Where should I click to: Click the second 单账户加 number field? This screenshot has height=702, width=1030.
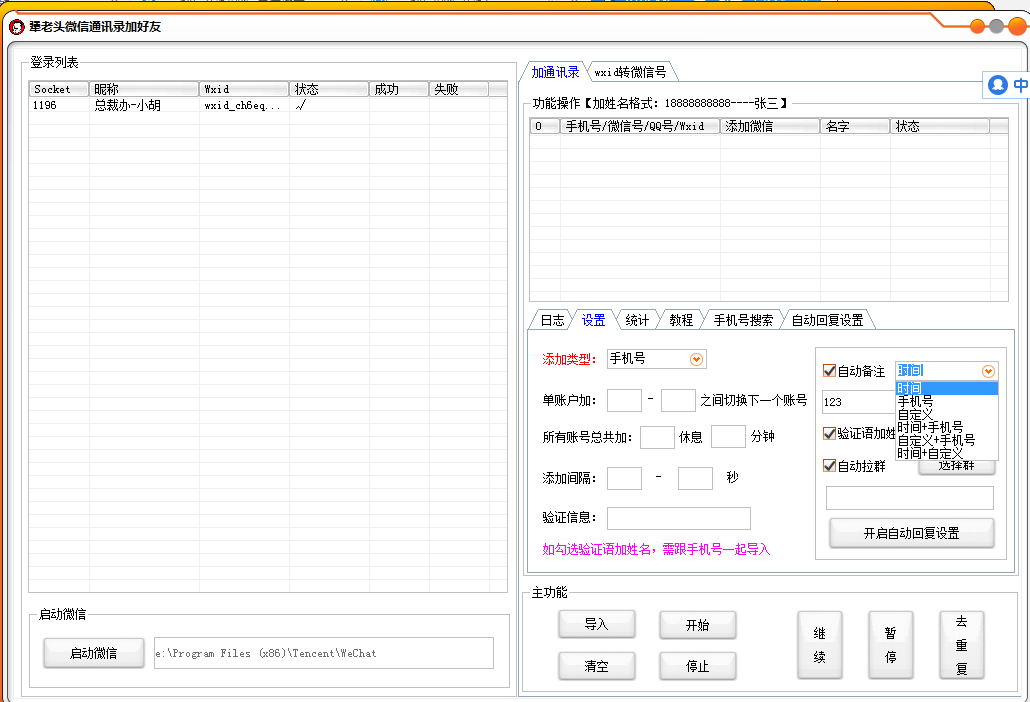coord(678,401)
